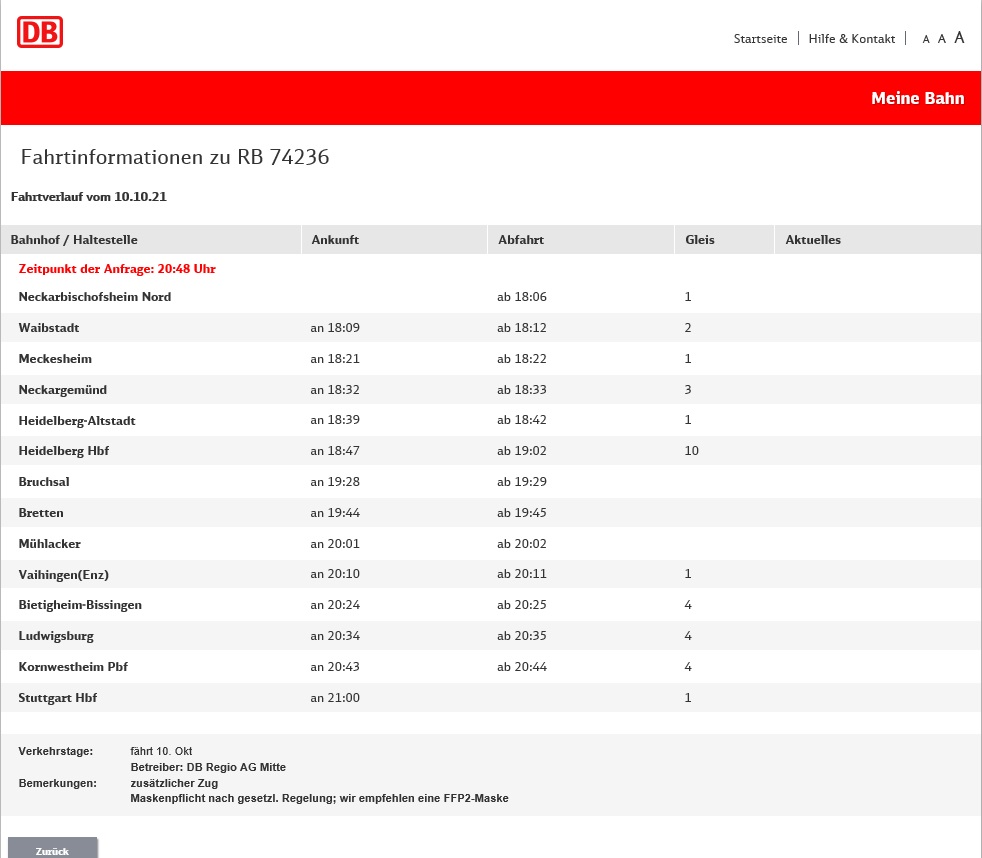
Task: Open the Startseite link
Action: [760, 39]
